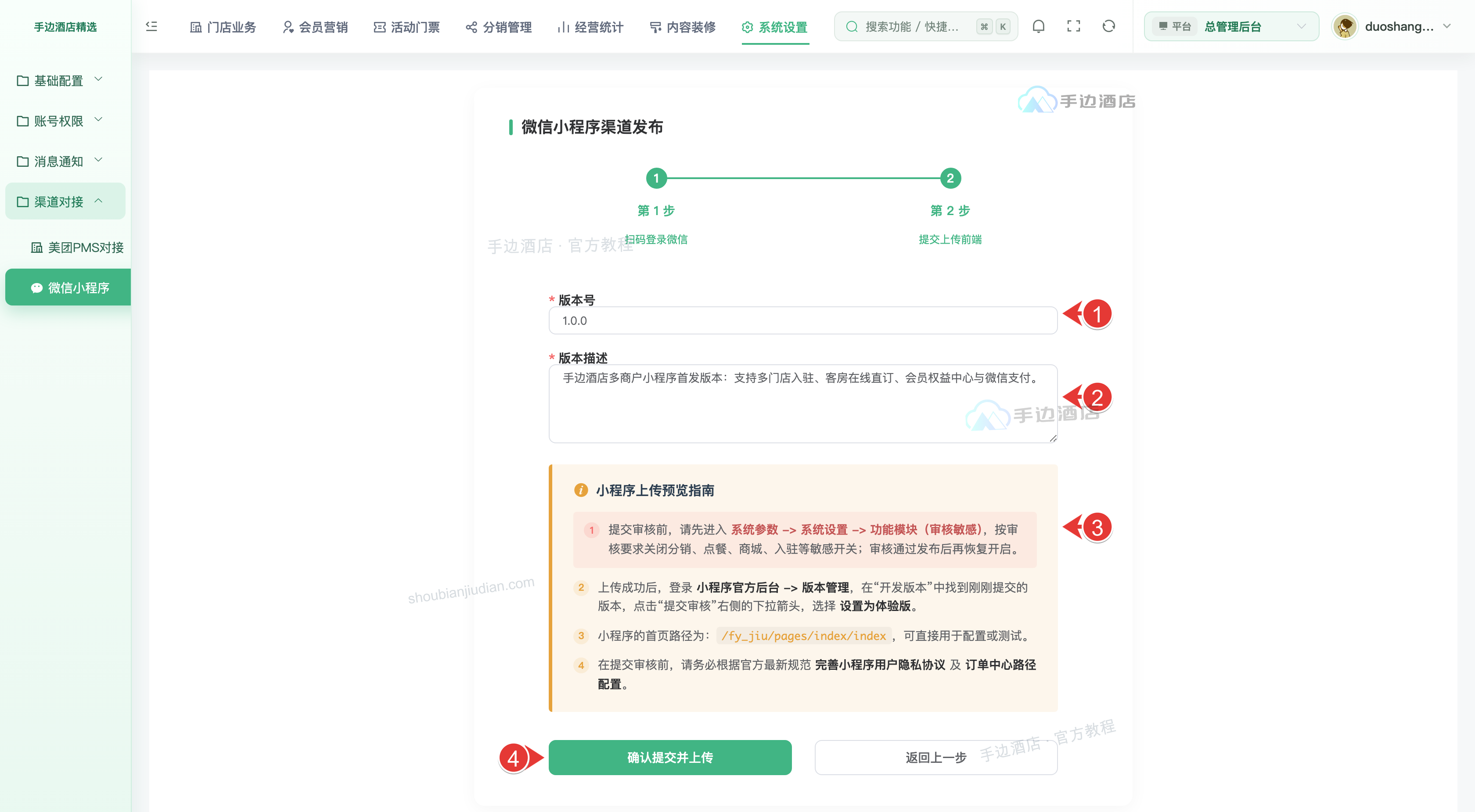This screenshot has width=1475, height=812.
Task: Open the 门店业务 top menu
Action: point(223,27)
